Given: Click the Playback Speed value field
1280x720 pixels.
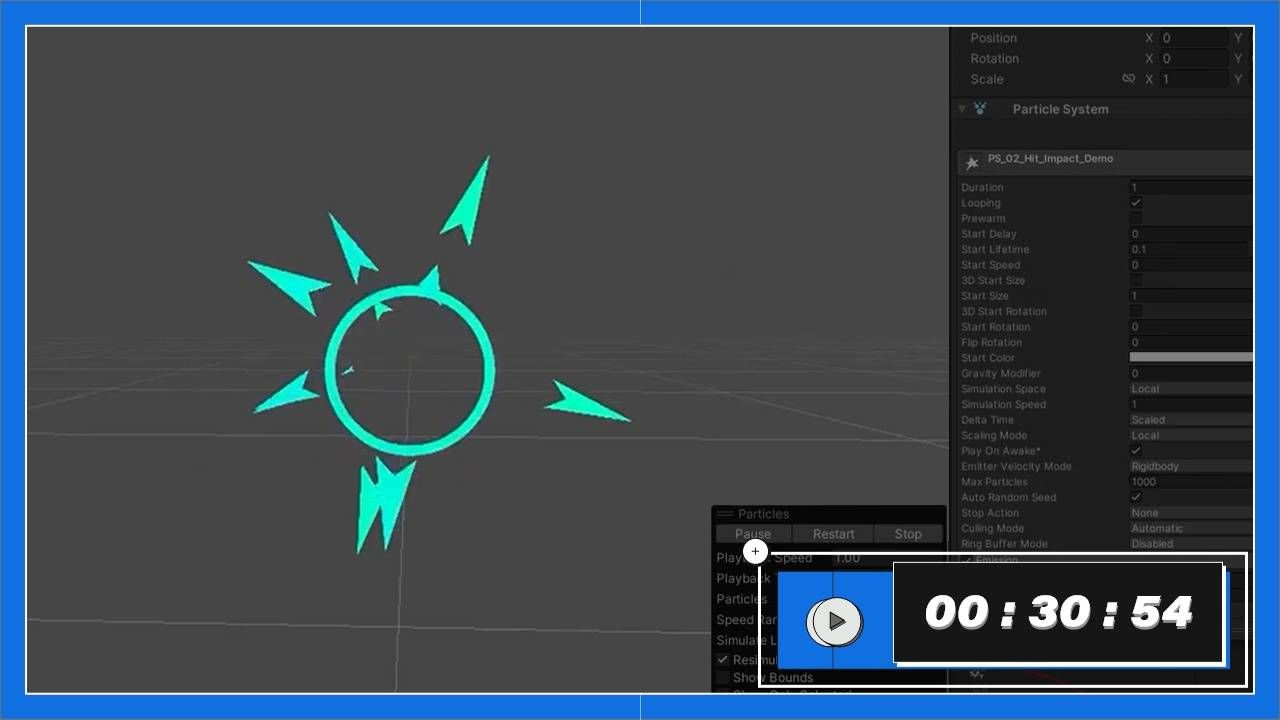Looking at the screenshot, I should click(x=887, y=558).
